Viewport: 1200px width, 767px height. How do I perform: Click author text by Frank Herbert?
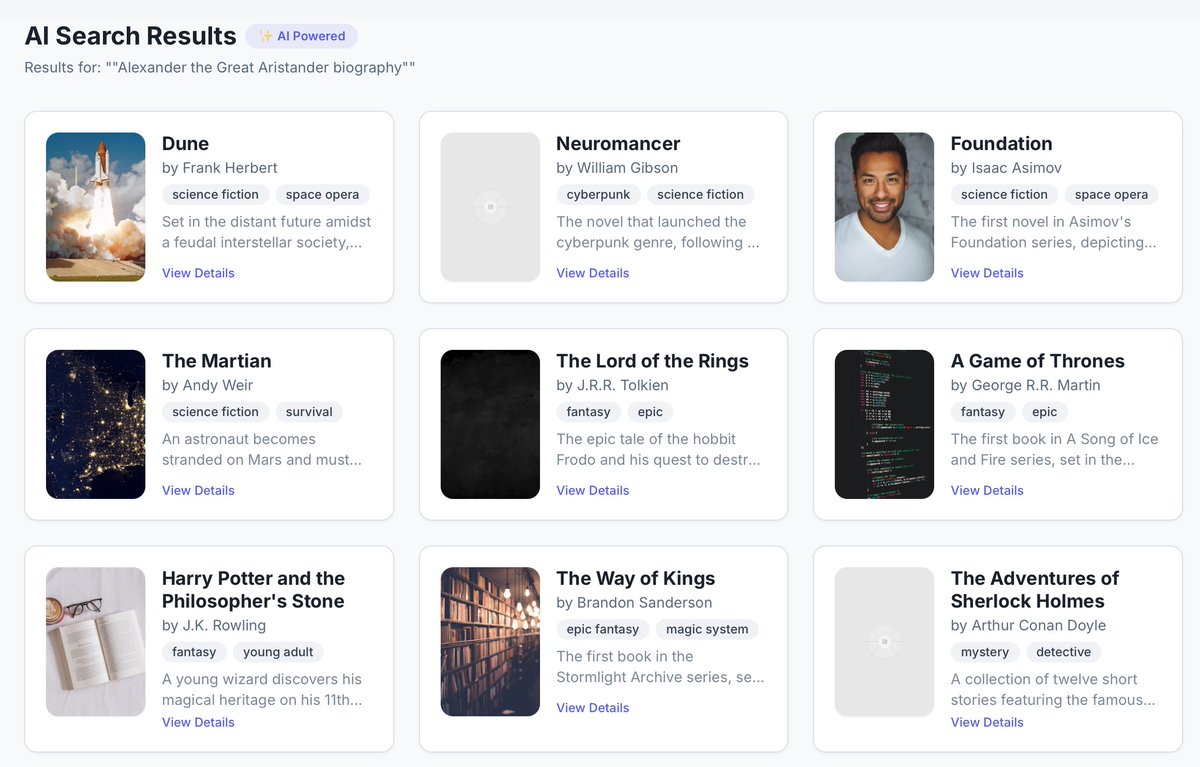pyautogui.click(x=220, y=168)
